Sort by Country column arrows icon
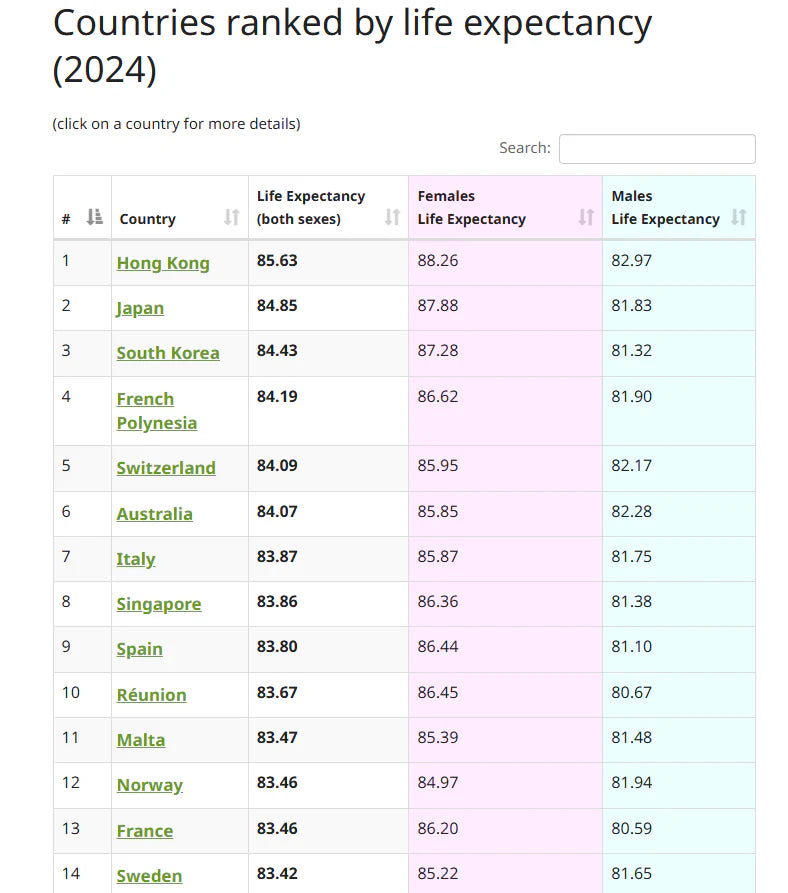This screenshot has height=893, width=788. click(x=232, y=217)
